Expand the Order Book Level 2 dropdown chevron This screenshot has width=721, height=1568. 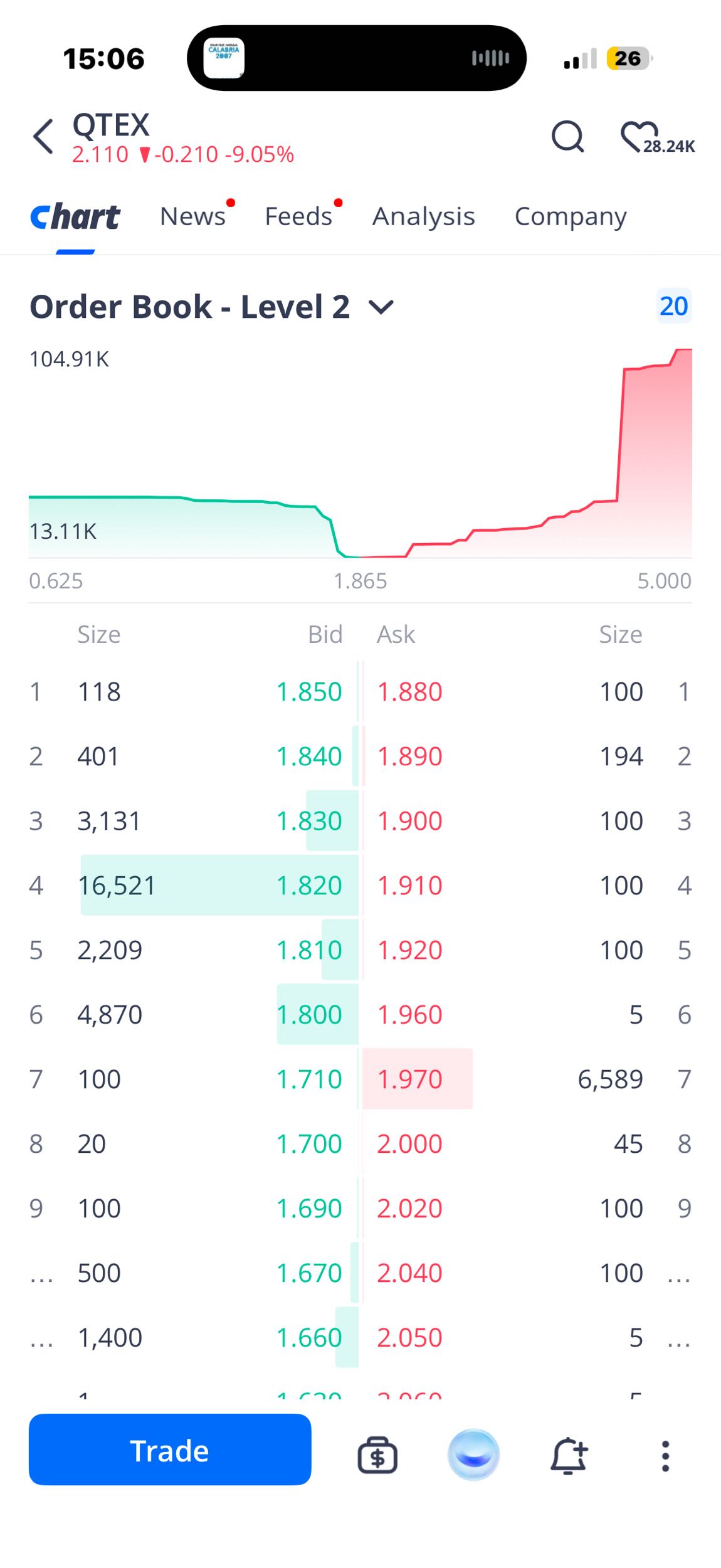(381, 307)
